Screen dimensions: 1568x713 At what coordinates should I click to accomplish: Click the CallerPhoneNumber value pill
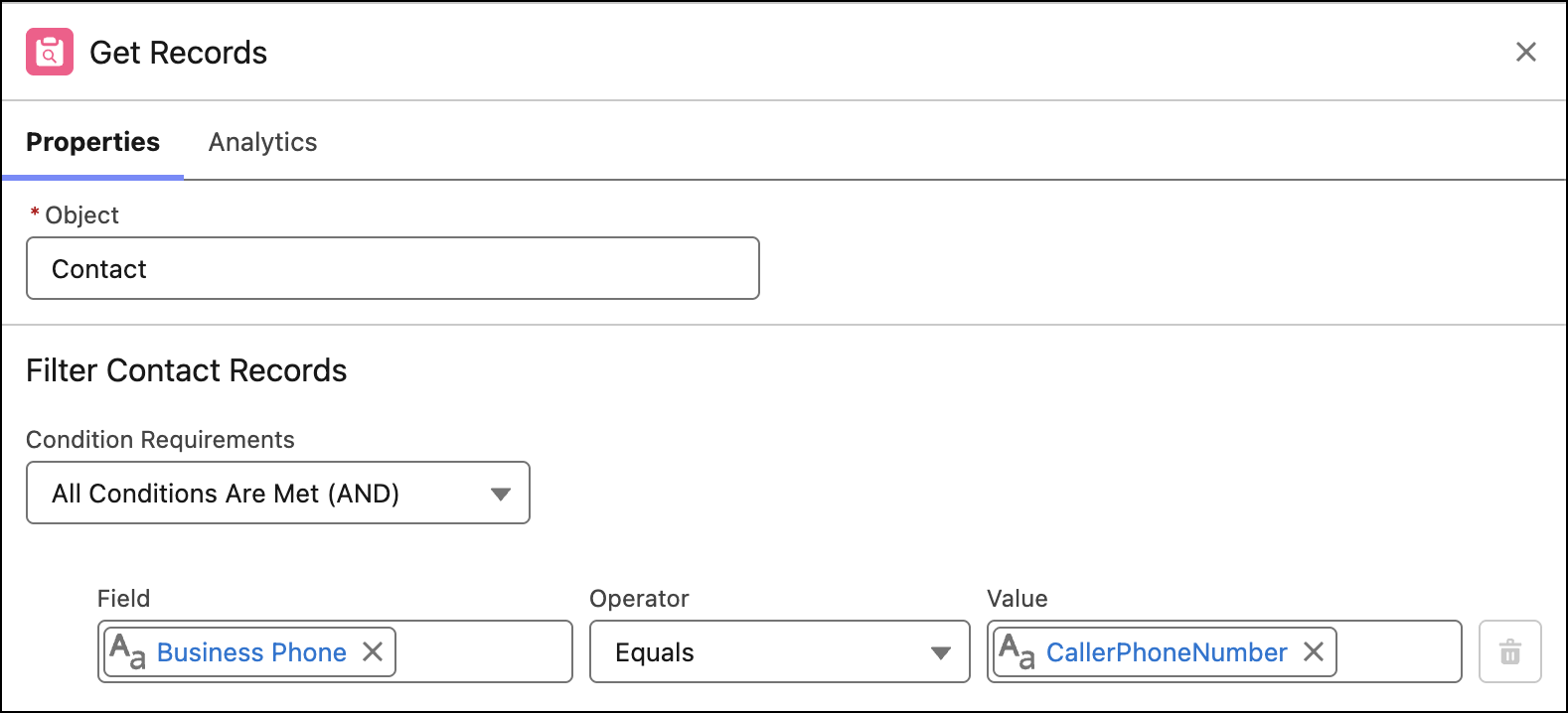[x=1166, y=652]
